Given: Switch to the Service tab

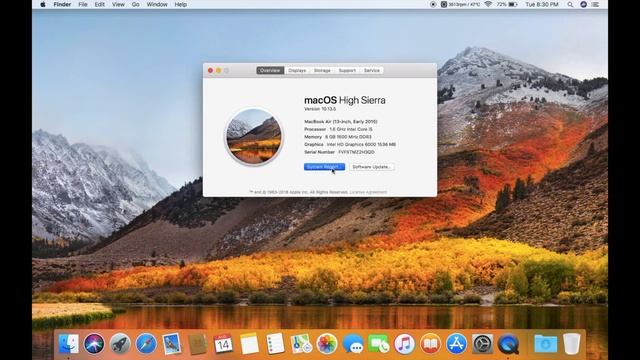Looking at the screenshot, I should pos(371,71).
